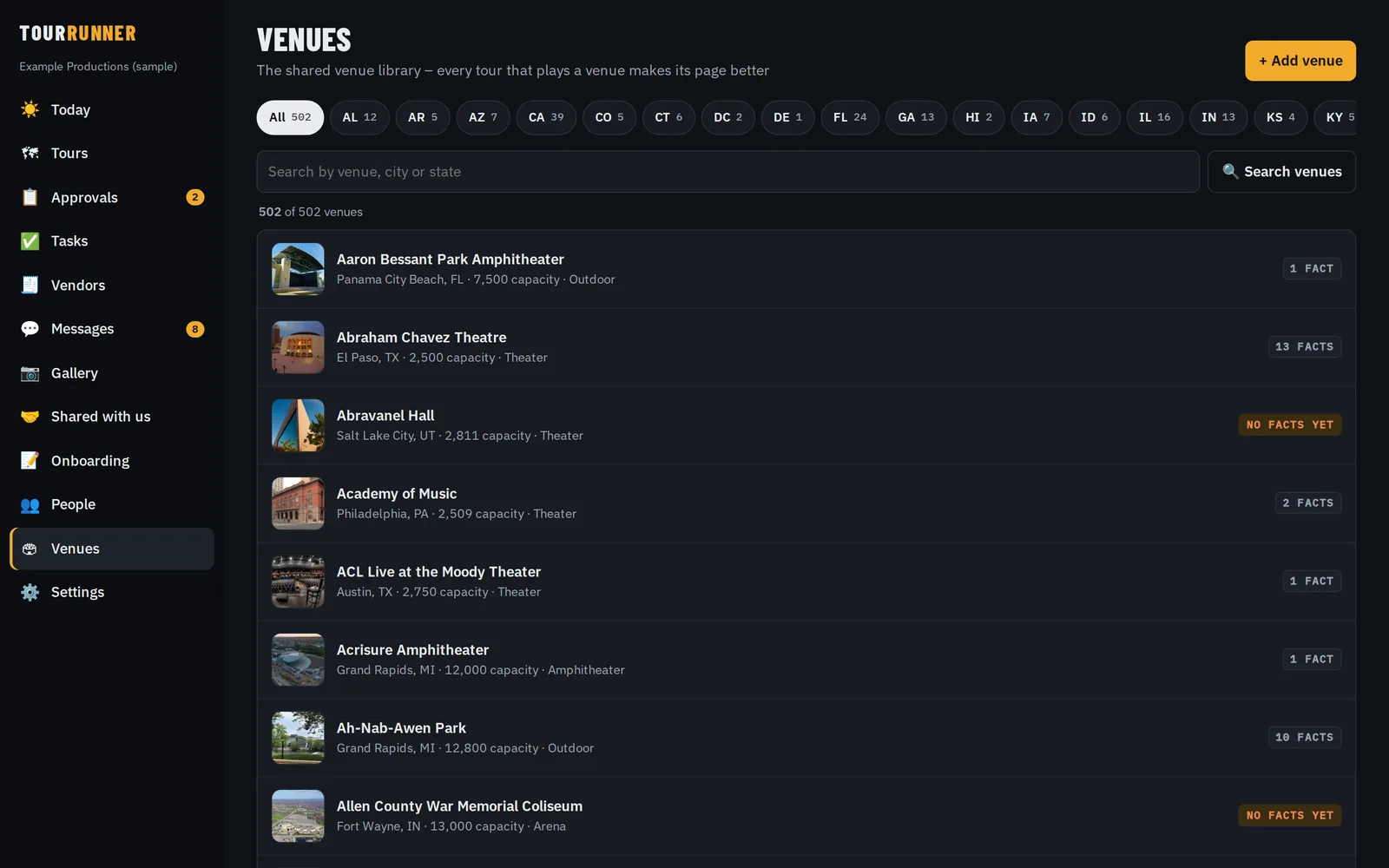Click the Shared with us handshake icon
The height and width of the screenshot is (868, 1389).
click(30, 417)
